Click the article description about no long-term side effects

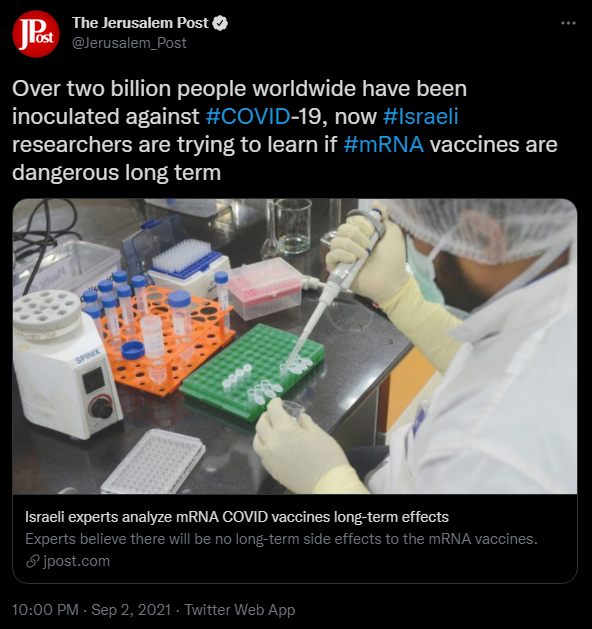(x=281, y=539)
